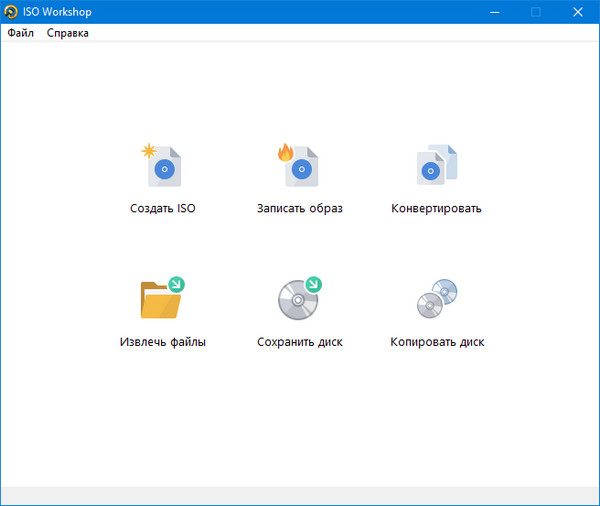Click the gray status bar at bottom

pyautogui.click(x=300, y=495)
